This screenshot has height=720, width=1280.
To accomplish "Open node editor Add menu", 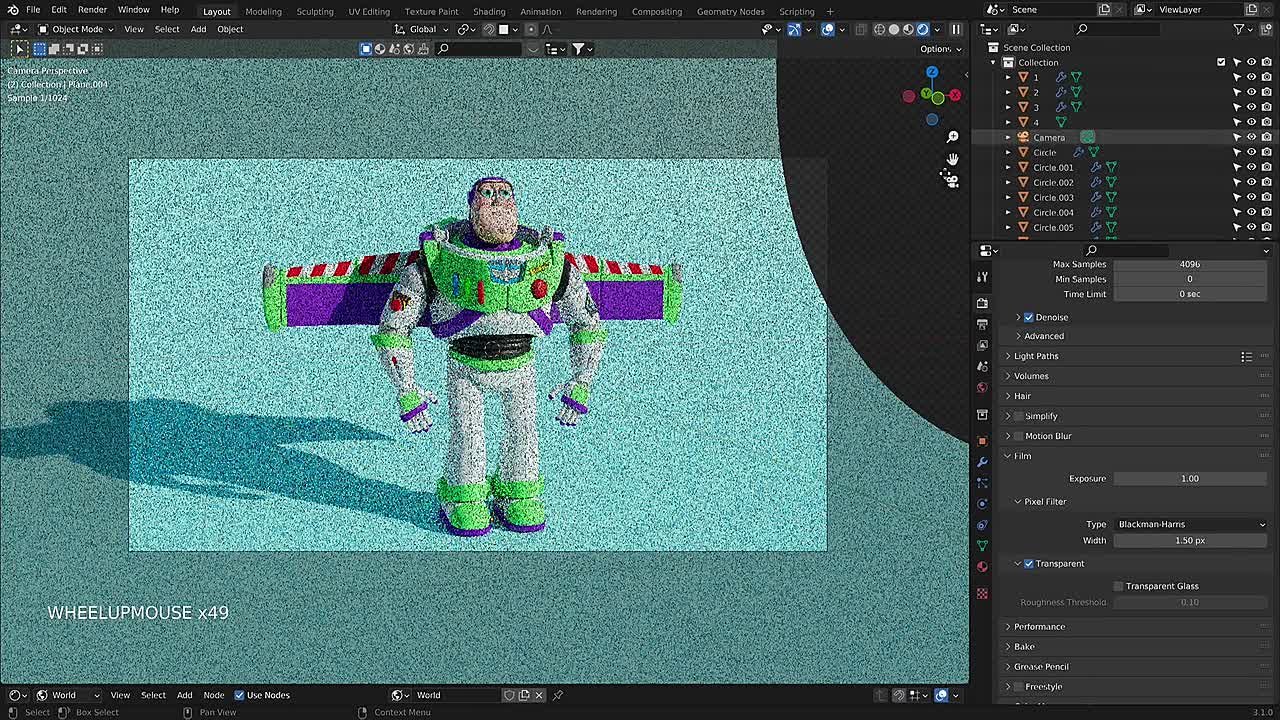I will coord(184,695).
